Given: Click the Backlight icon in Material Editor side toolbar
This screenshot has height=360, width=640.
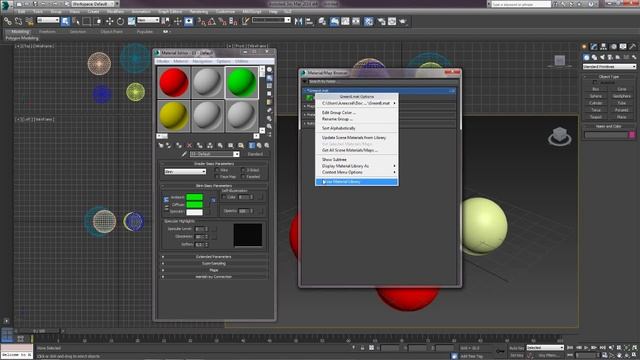Looking at the screenshot, I should [x=269, y=78].
